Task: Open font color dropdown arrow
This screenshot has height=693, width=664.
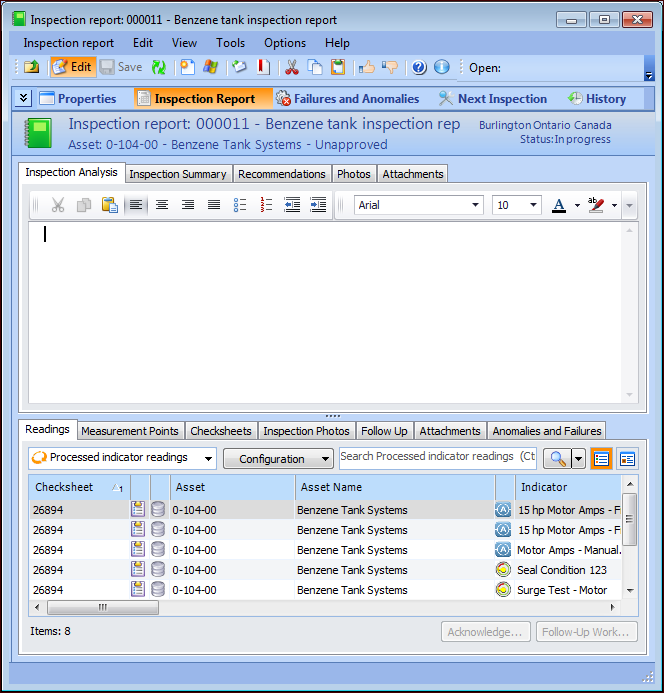Action: click(x=577, y=206)
